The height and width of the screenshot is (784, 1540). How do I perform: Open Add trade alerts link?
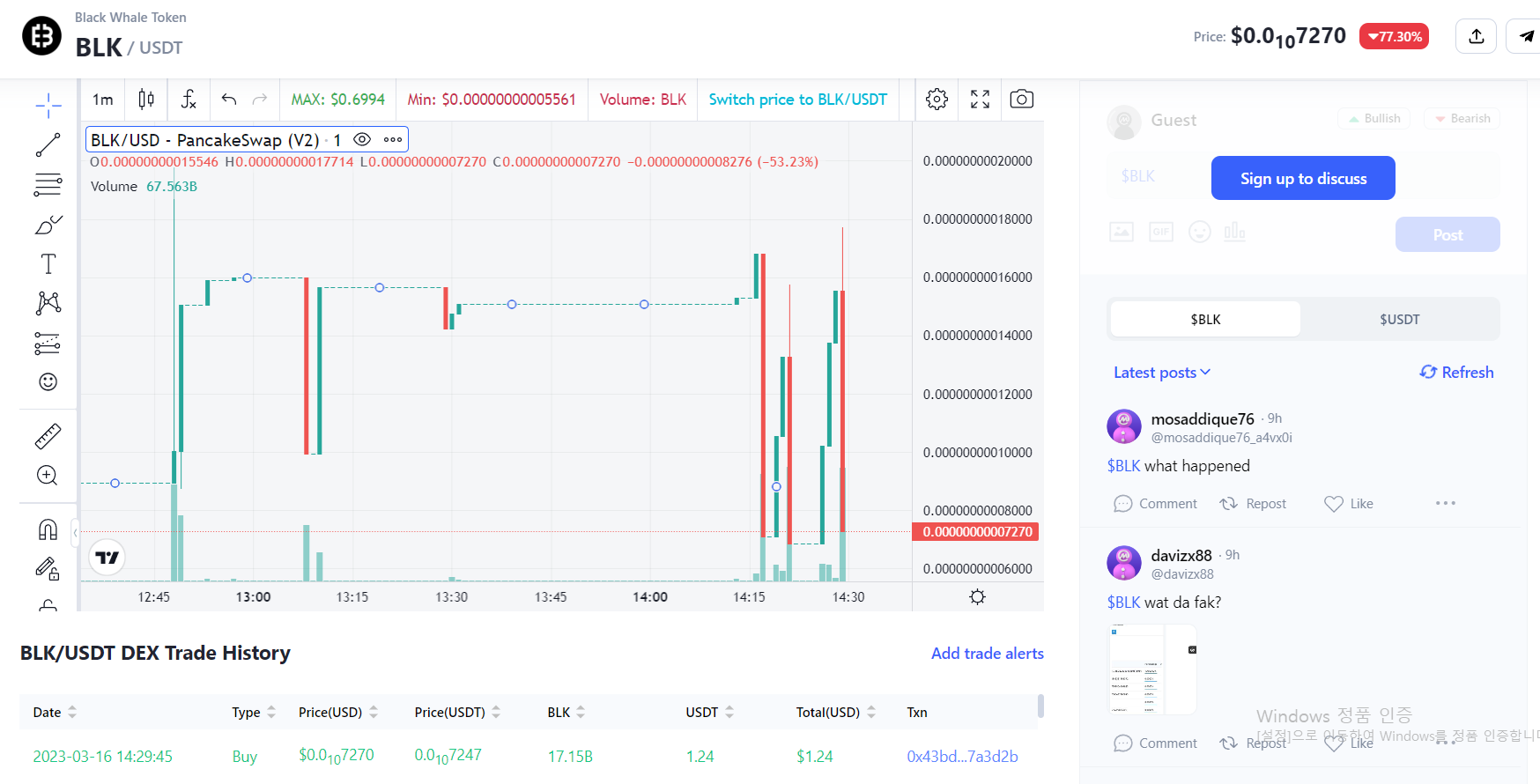[x=987, y=654]
